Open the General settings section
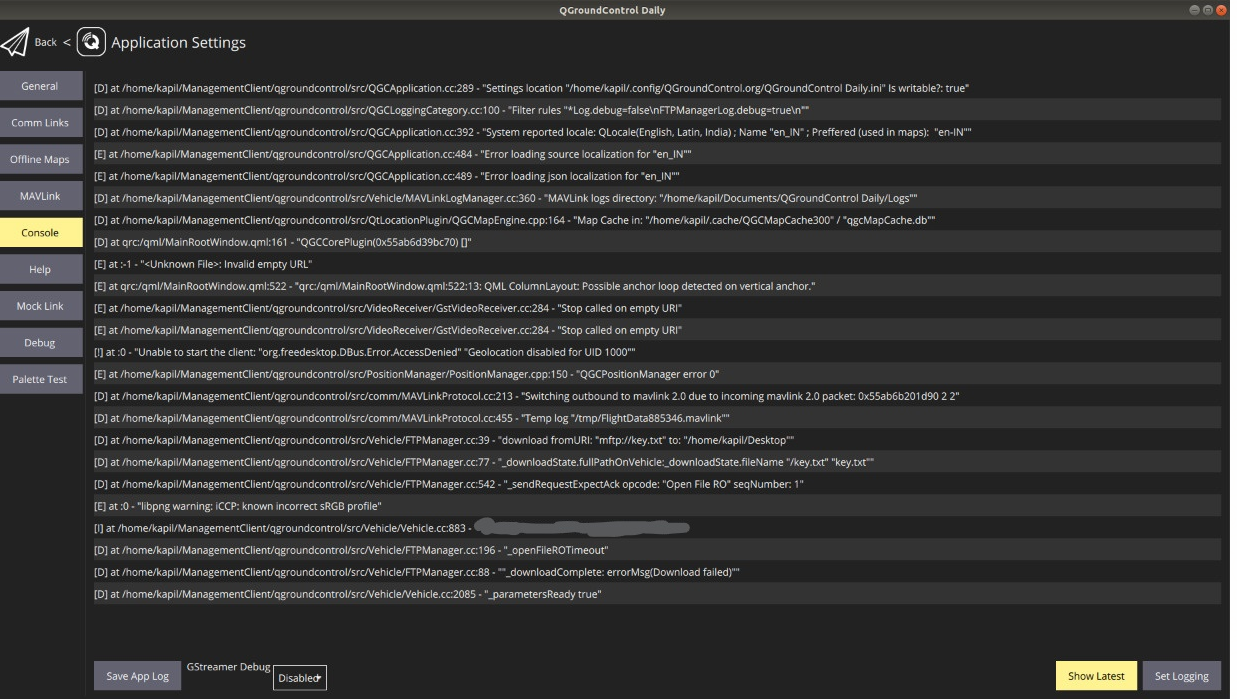 [x=41, y=86]
